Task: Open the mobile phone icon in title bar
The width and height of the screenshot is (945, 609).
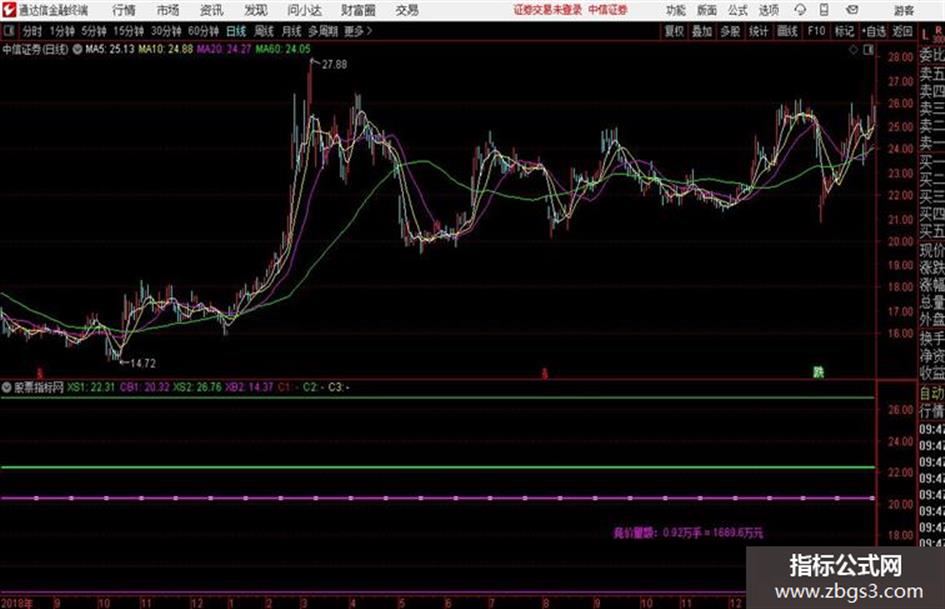Action: [824, 10]
